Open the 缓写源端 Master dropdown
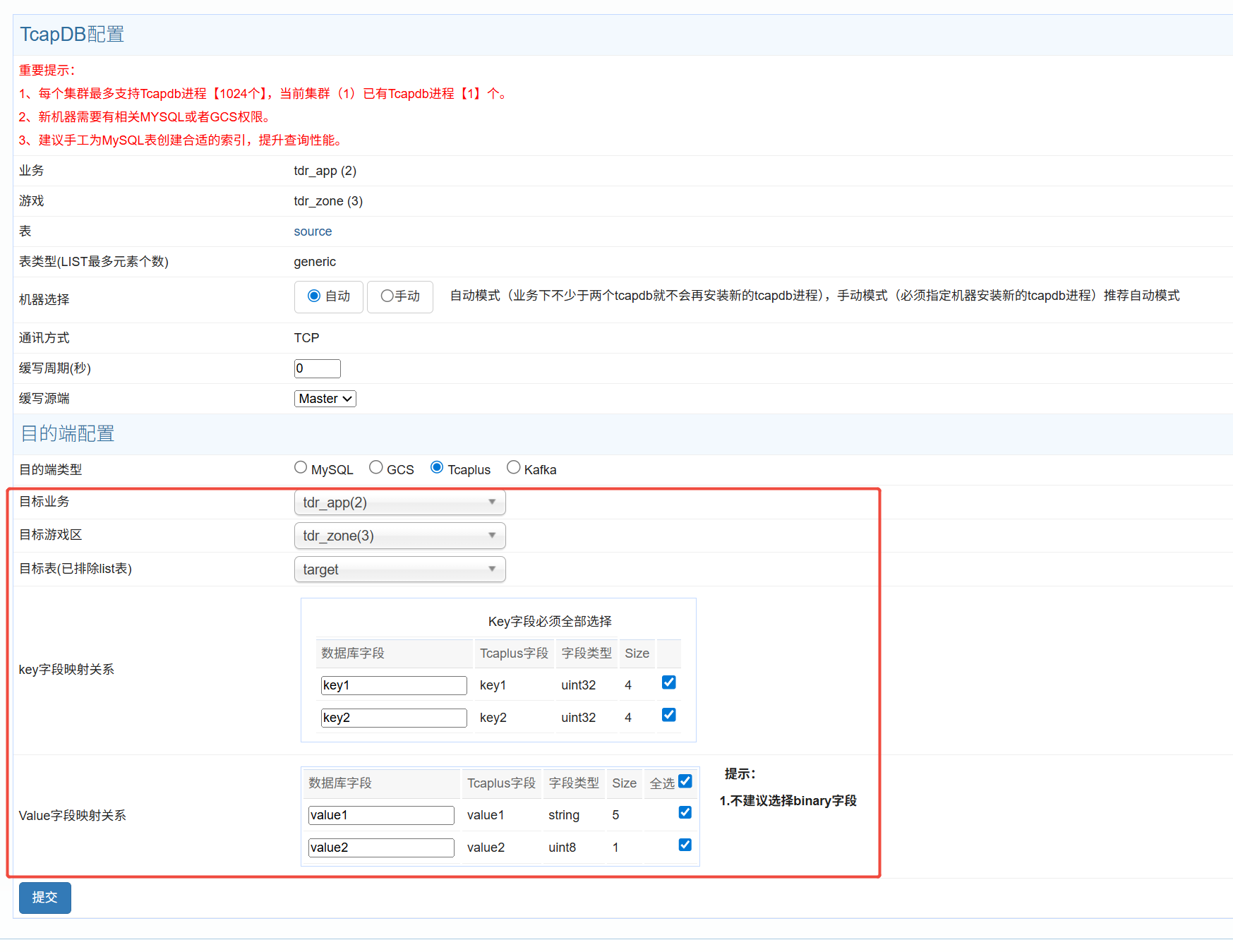Viewport: 1233px width, 952px height. pyautogui.click(x=325, y=399)
